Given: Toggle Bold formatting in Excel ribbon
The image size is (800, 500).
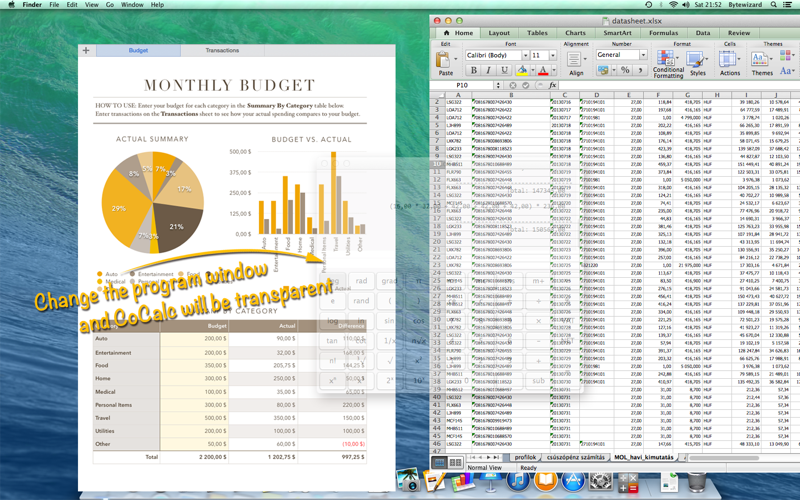Looking at the screenshot, I should 473,70.
